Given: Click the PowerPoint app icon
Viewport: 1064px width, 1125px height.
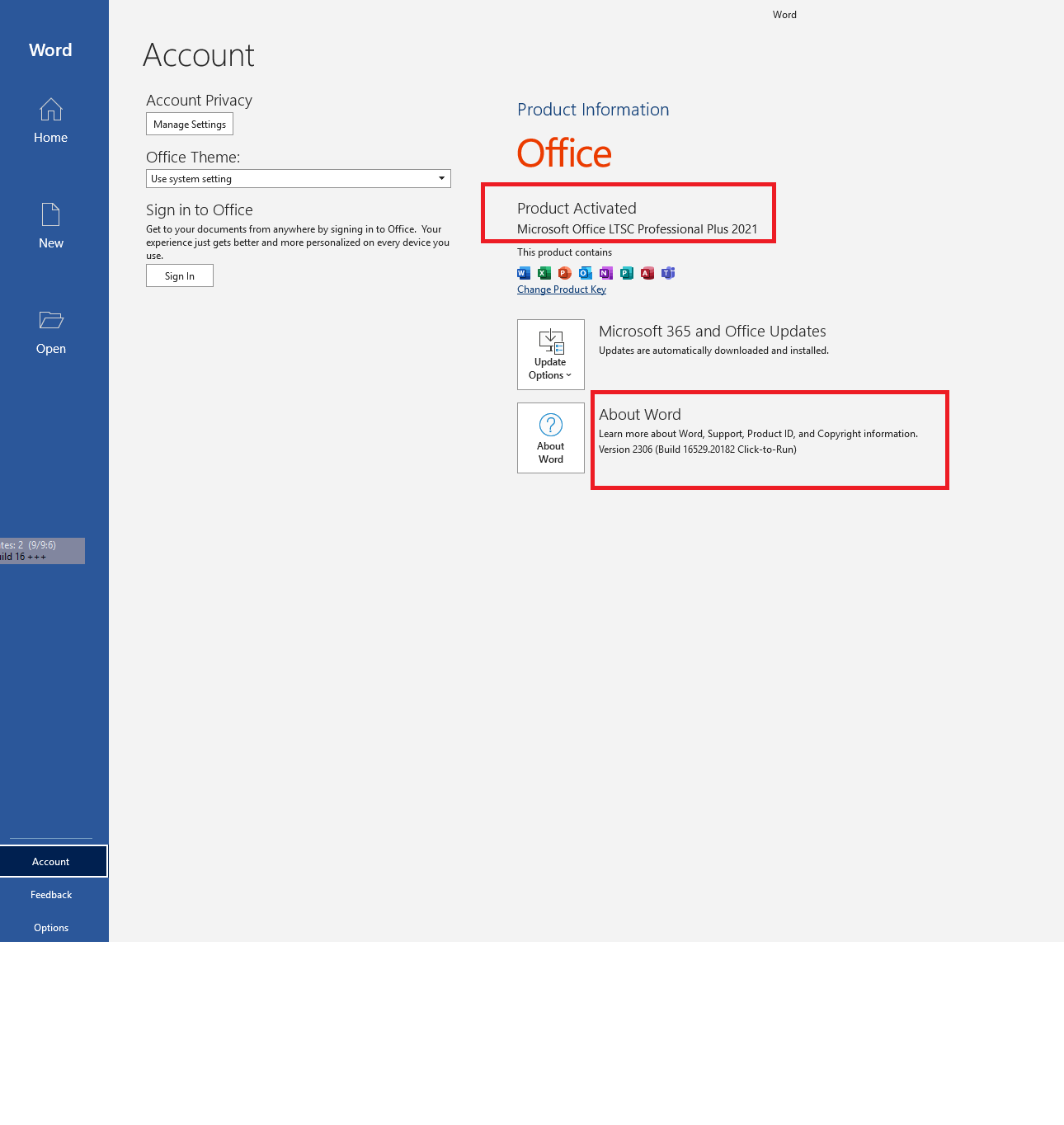Looking at the screenshot, I should point(565,273).
